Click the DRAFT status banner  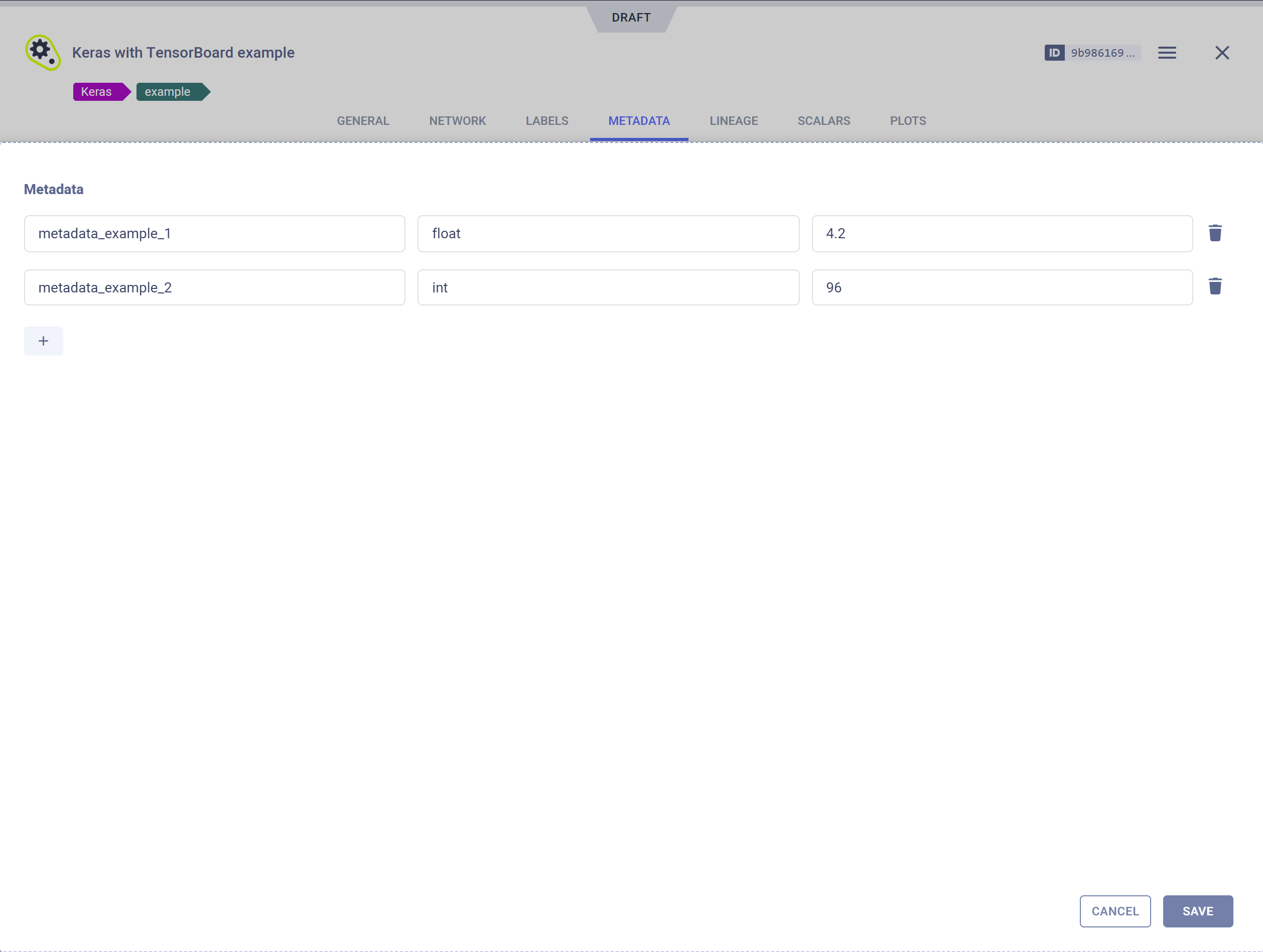click(x=631, y=17)
